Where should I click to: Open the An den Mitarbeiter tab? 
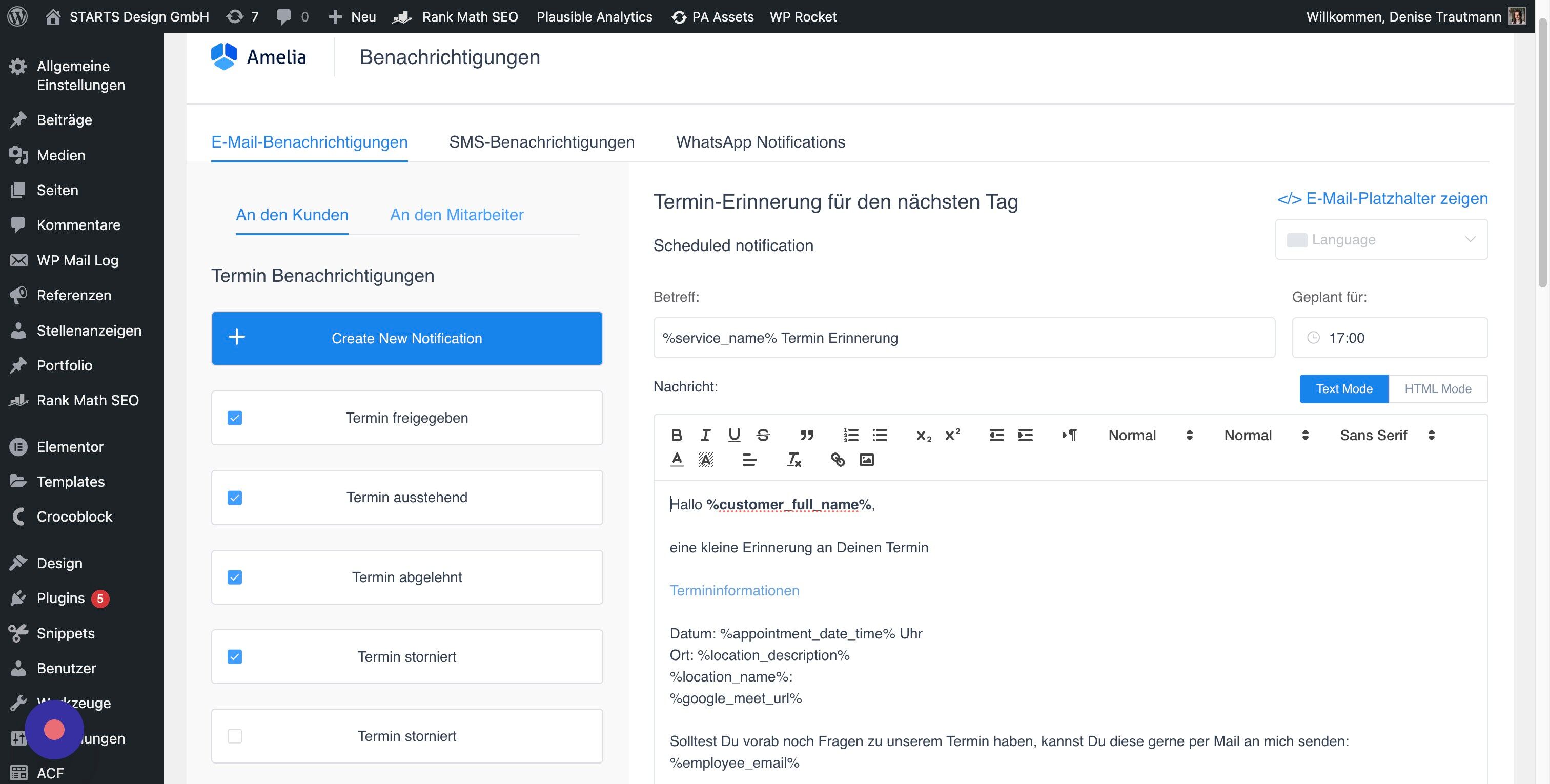(x=457, y=215)
